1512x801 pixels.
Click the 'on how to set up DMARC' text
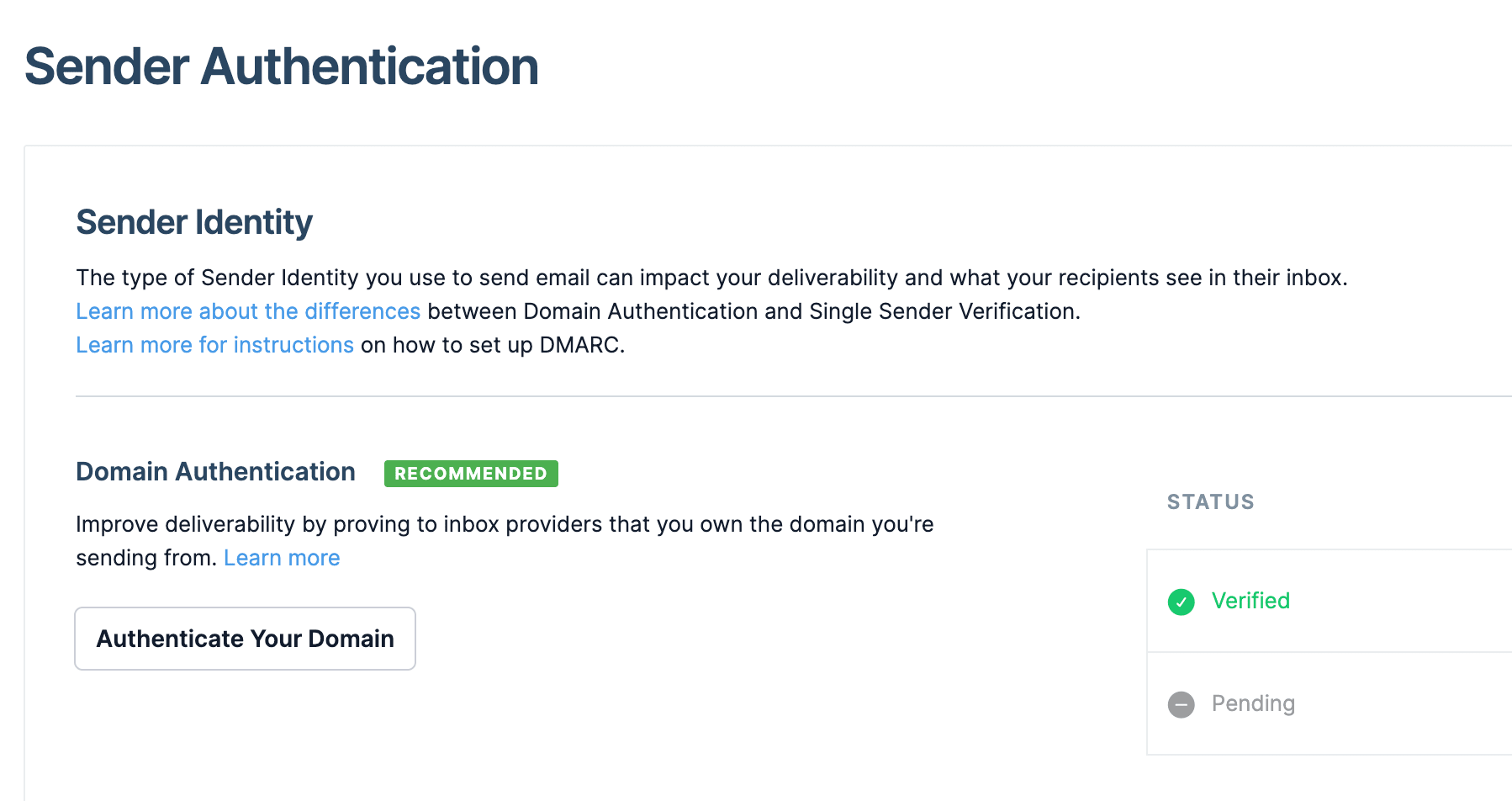pos(493,345)
